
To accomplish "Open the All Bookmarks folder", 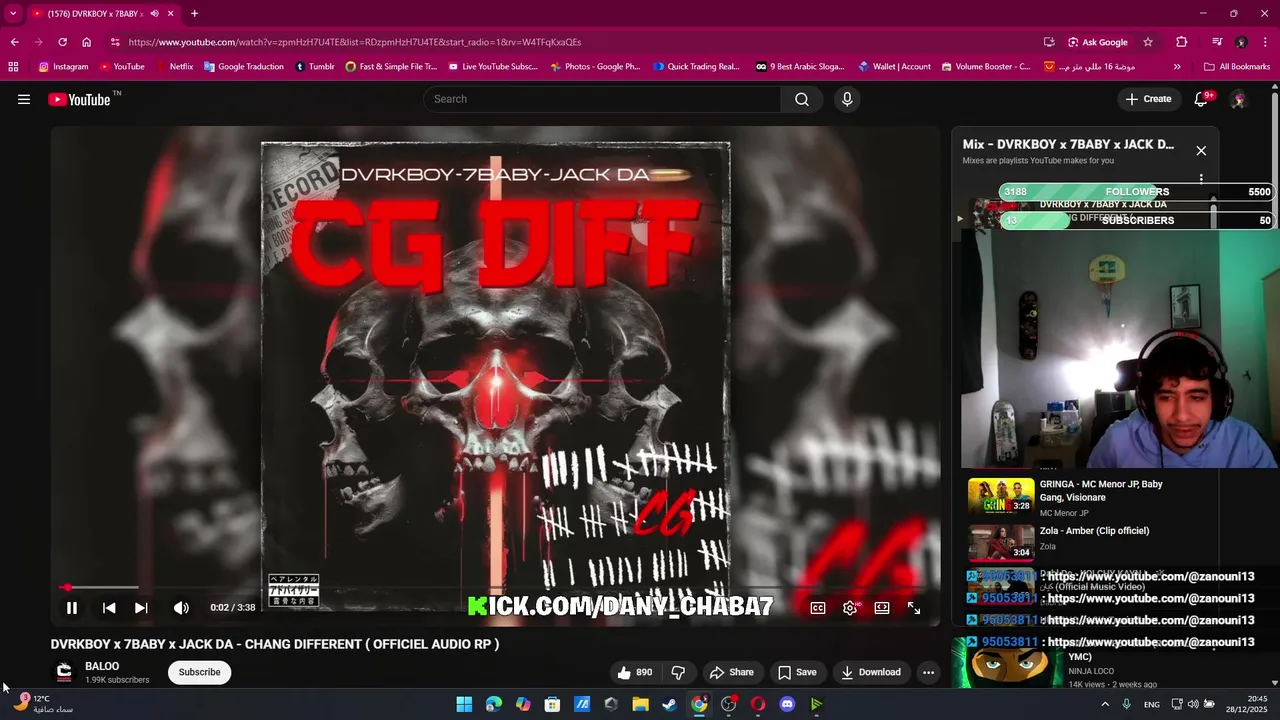I will click(1237, 67).
